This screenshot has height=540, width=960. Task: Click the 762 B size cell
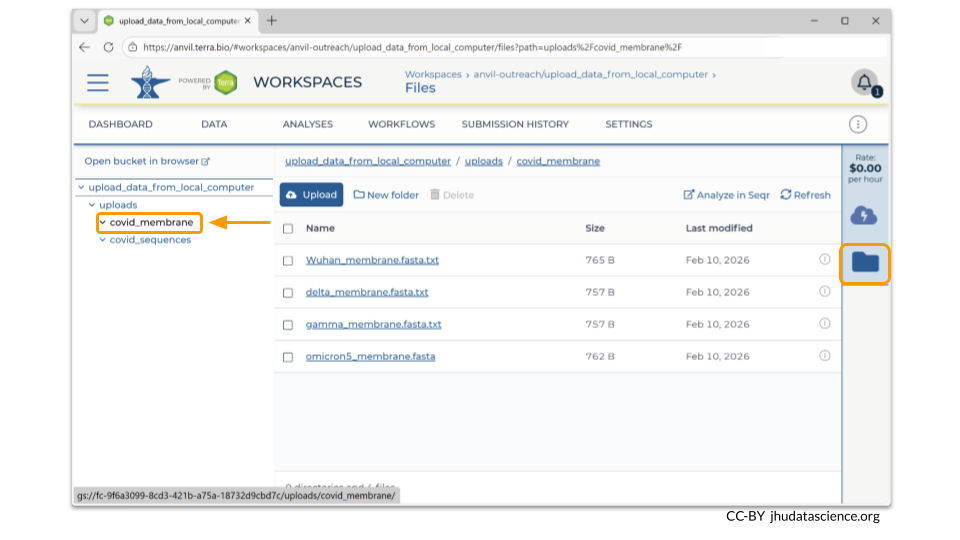tap(599, 356)
